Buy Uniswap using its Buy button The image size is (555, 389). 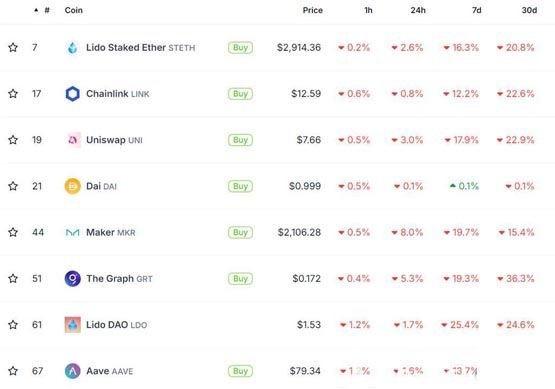240,140
